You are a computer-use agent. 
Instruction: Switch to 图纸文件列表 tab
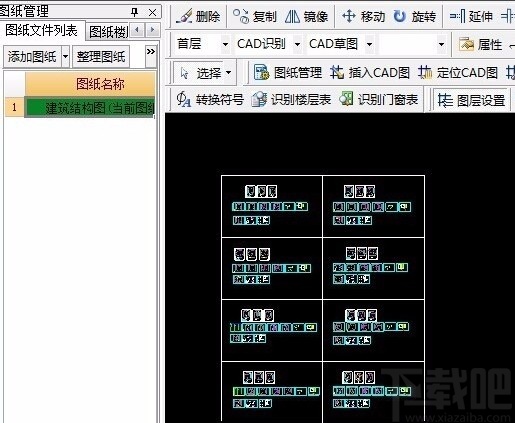click(x=42, y=31)
